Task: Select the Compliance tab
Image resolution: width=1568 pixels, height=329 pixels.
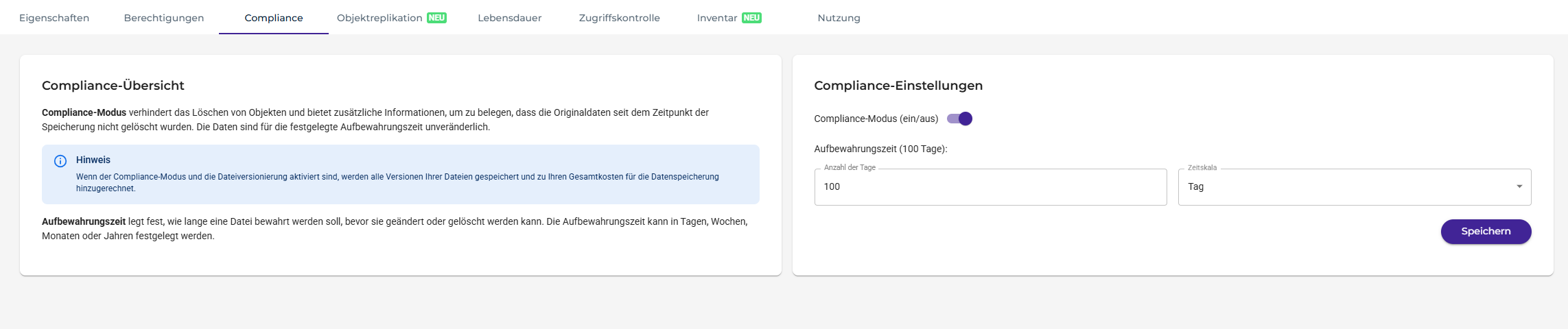Action: click(274, 18)
